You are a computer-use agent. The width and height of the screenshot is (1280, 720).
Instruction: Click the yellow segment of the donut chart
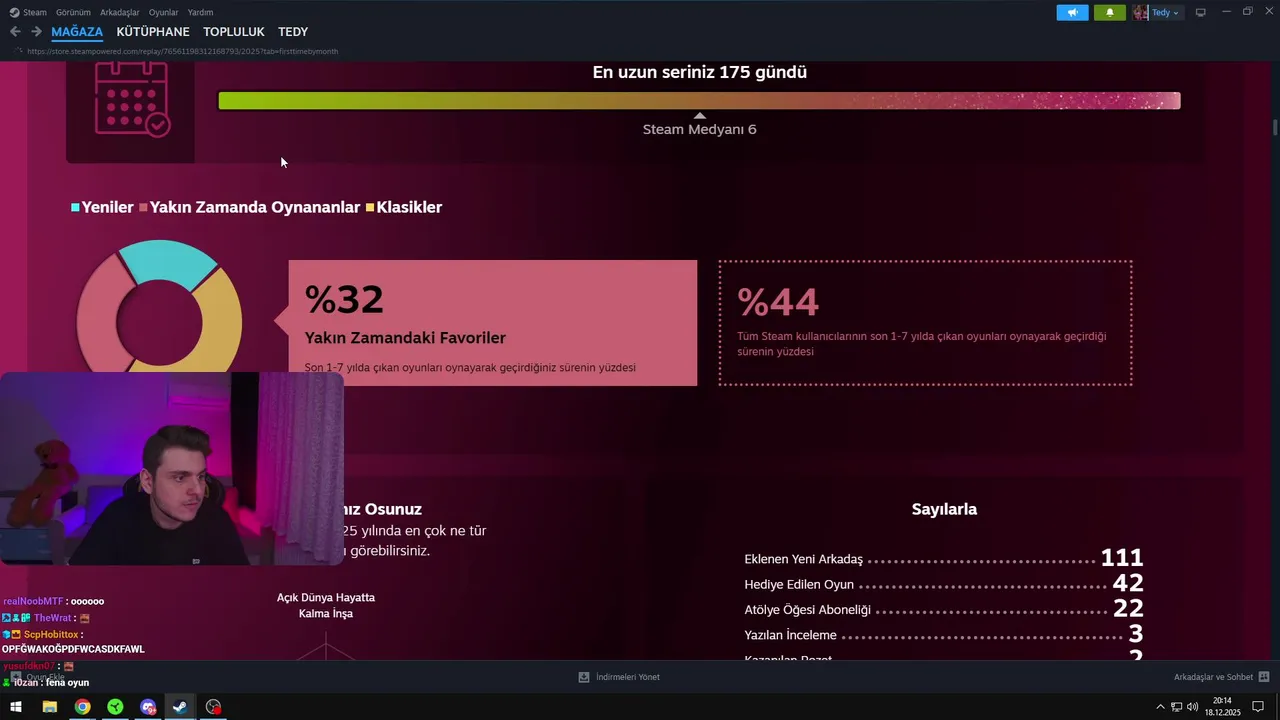tap(221, 320)
